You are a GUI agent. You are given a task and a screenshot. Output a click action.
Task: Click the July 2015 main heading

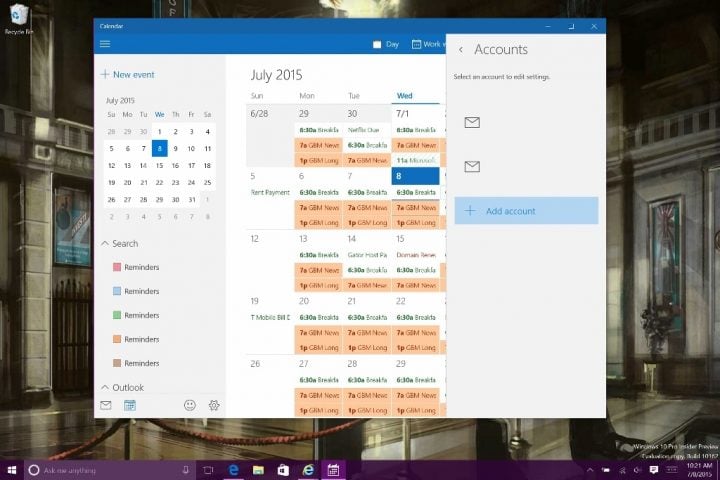click(x=276, y=75)
